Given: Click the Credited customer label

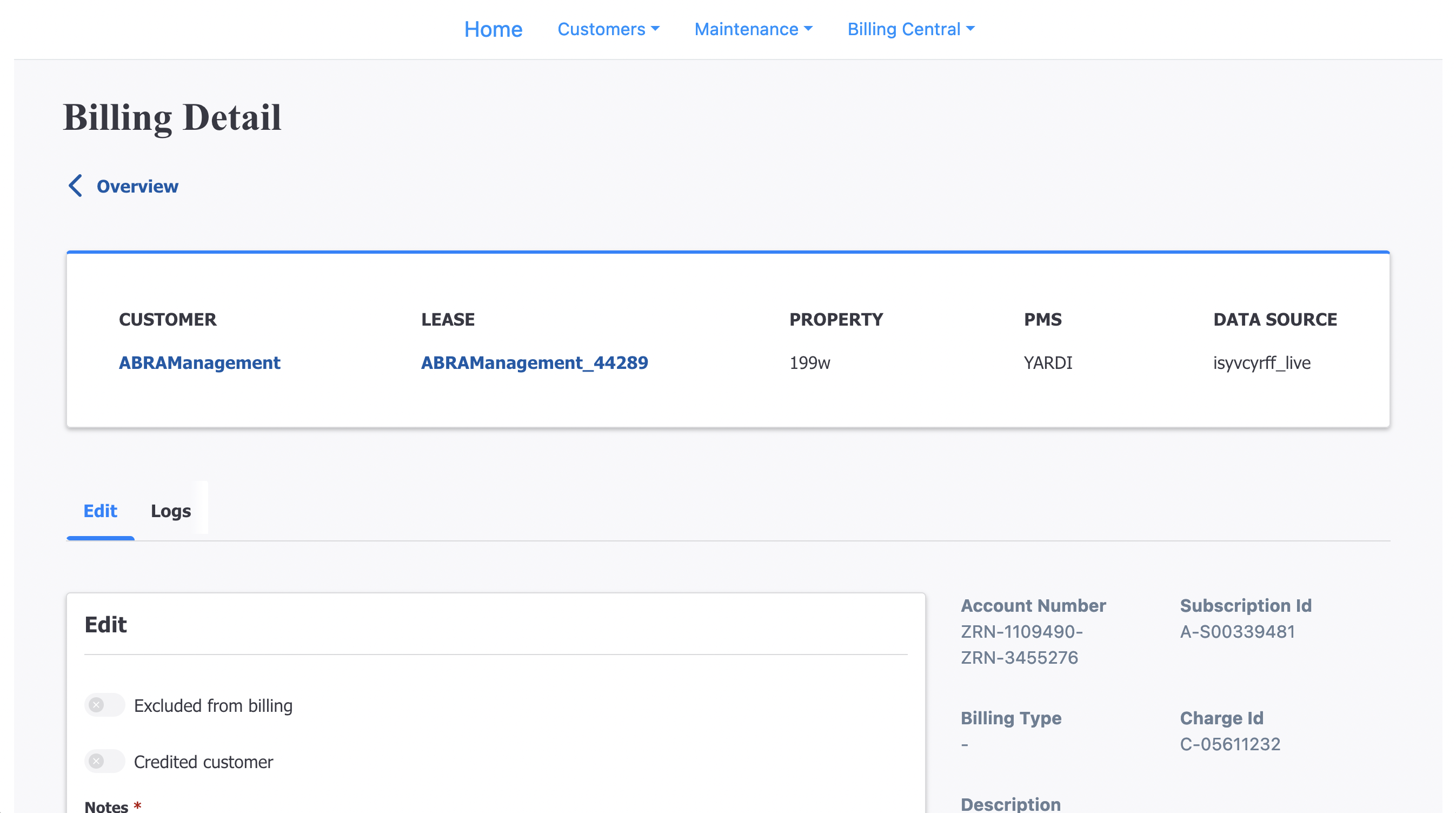Looking at the screenshot, I should tap(203, 762).
